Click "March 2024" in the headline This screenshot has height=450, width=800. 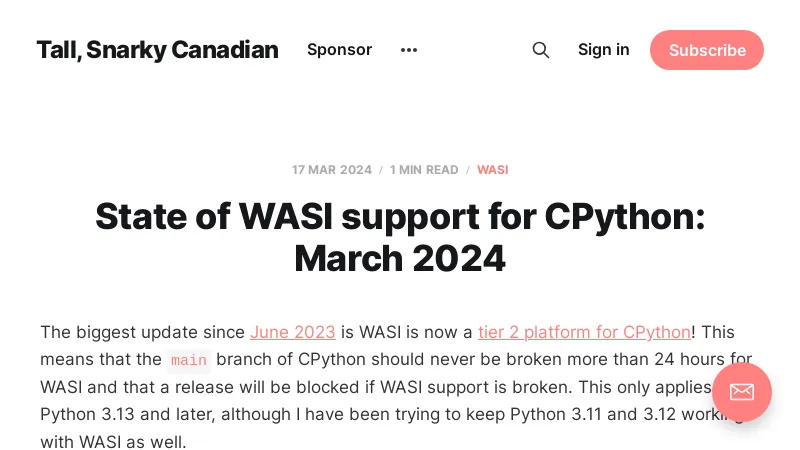tap(400, 259)
